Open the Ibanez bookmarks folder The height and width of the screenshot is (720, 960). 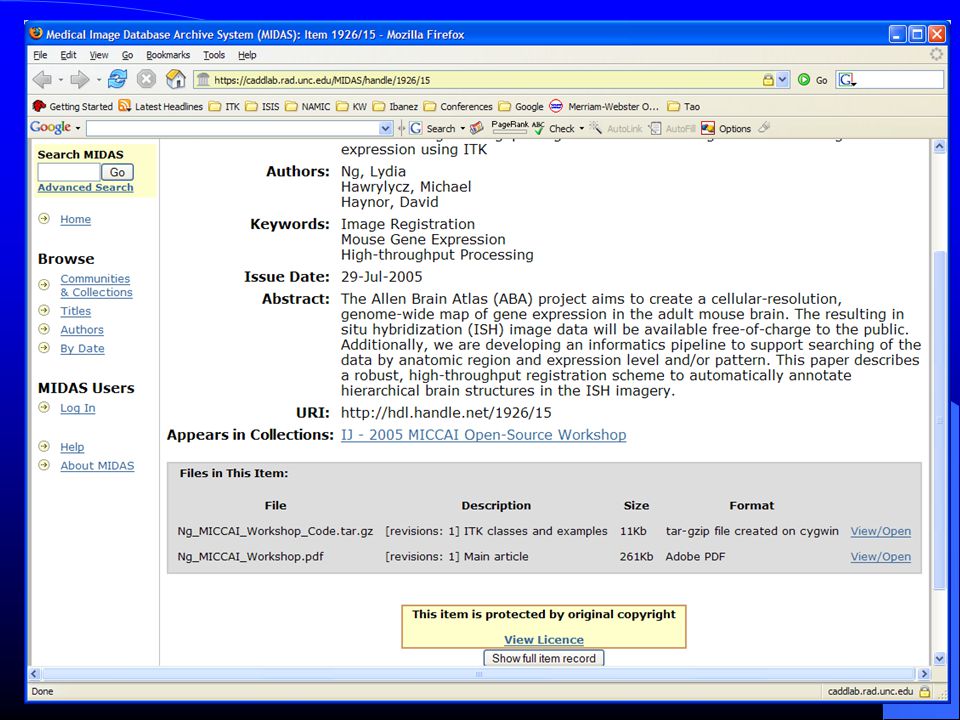(x=395, y=107)
